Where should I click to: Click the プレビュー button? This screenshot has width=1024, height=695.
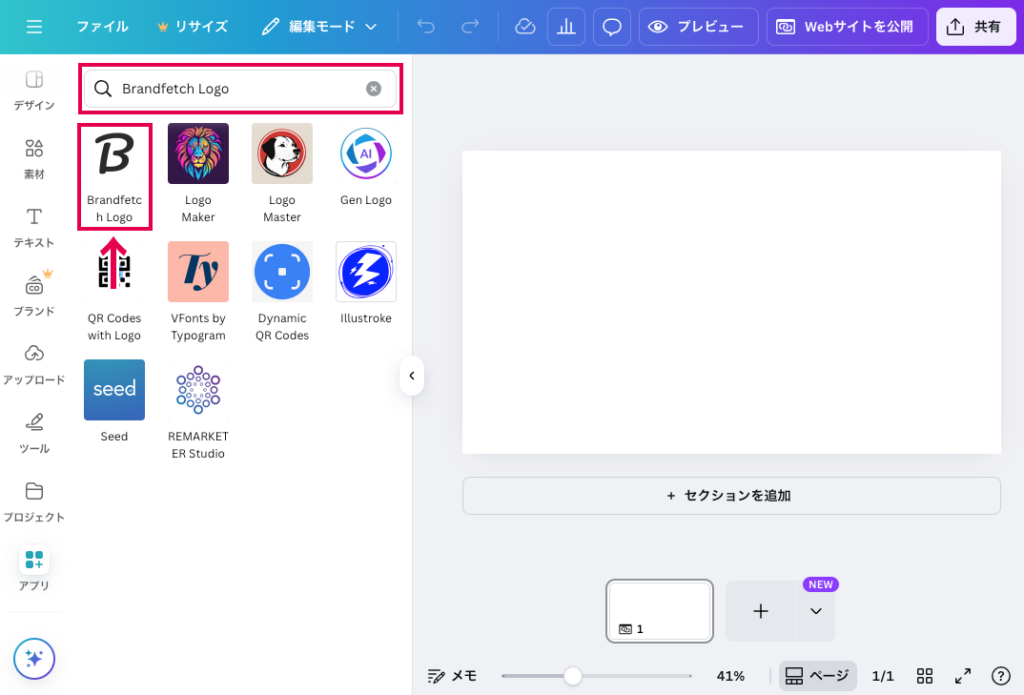pyautogui.click(x=697, y=27)
